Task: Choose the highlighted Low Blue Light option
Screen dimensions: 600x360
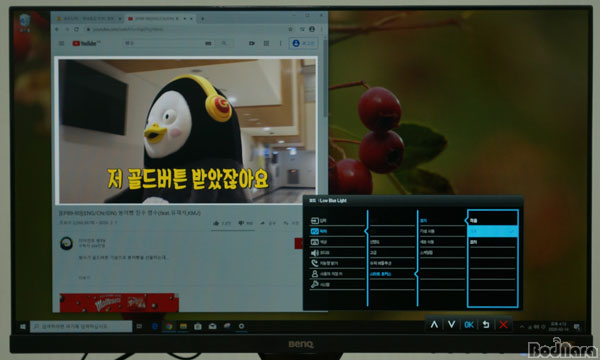Action: pos(493,231)
